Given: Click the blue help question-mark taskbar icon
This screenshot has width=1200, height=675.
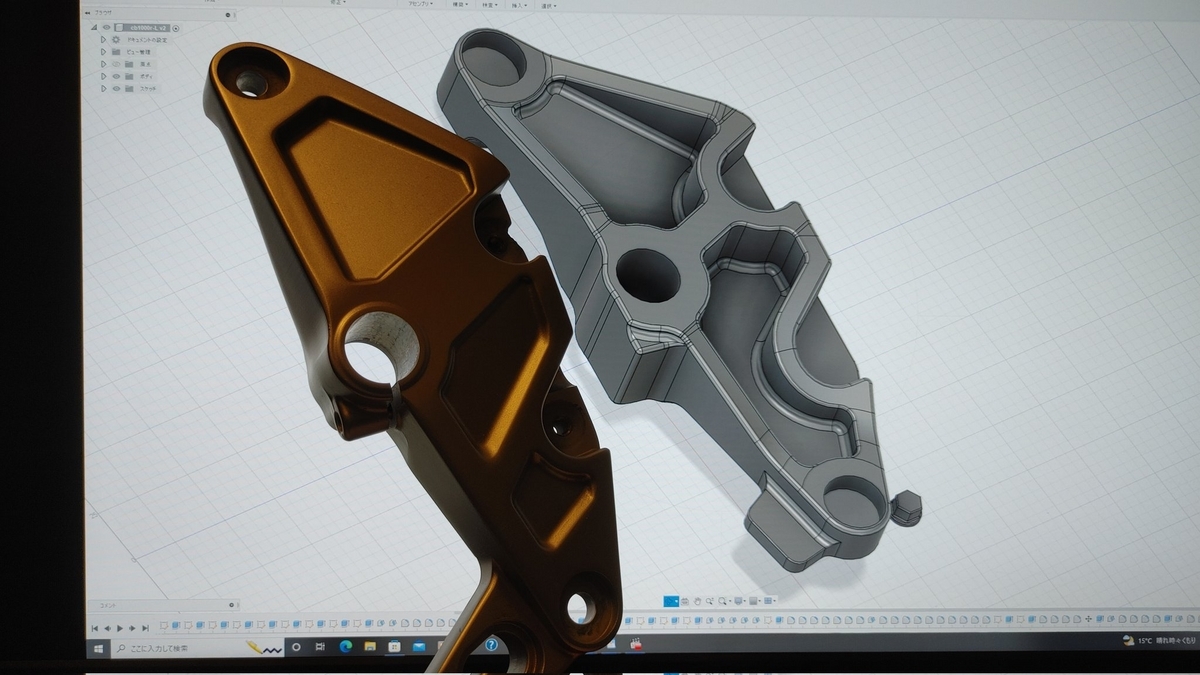Looking at the screenshot, I should [491, 646].
